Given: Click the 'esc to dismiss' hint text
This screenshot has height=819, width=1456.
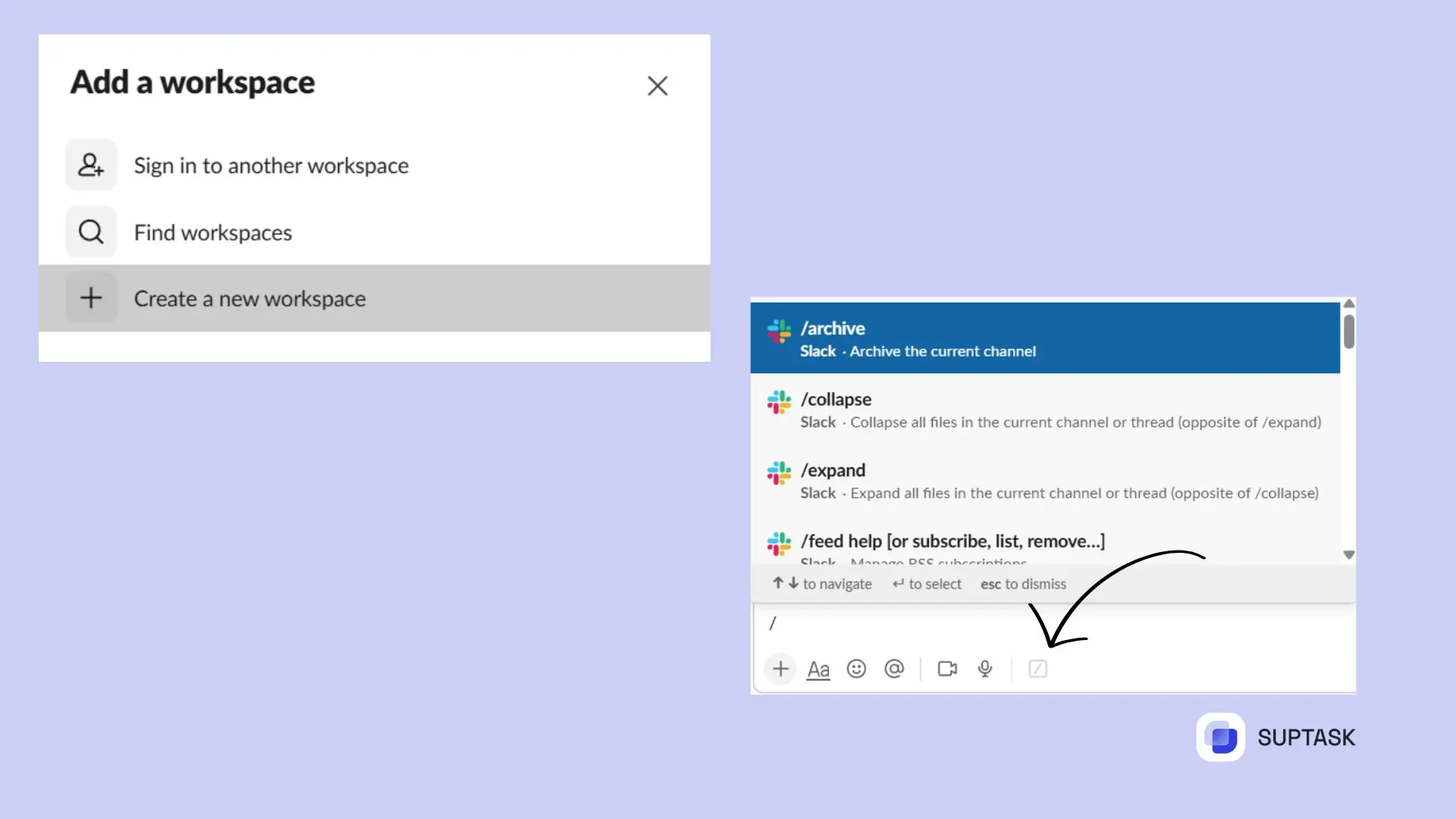Looking at the screenshot, I should pos(1023,584).
